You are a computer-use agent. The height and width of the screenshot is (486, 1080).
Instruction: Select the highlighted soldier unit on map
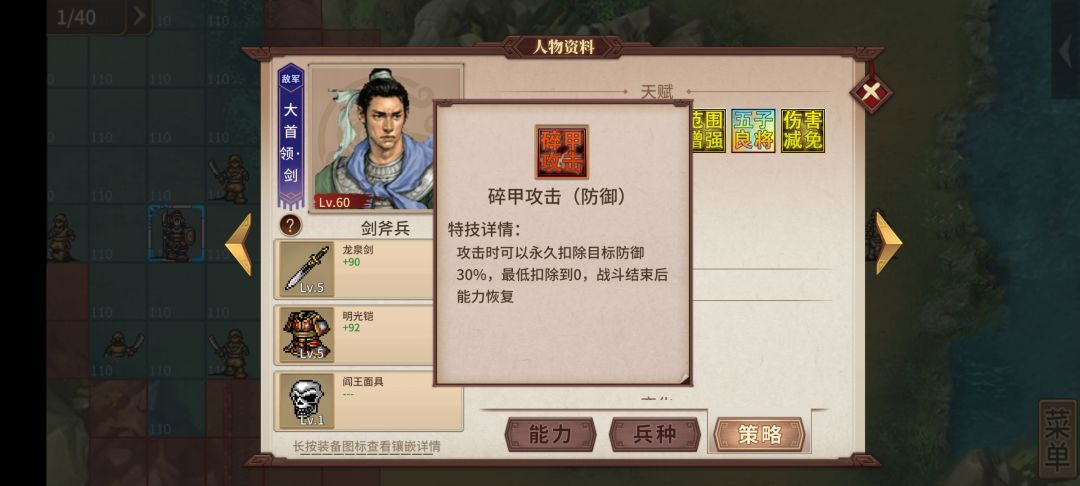[176, 233]
